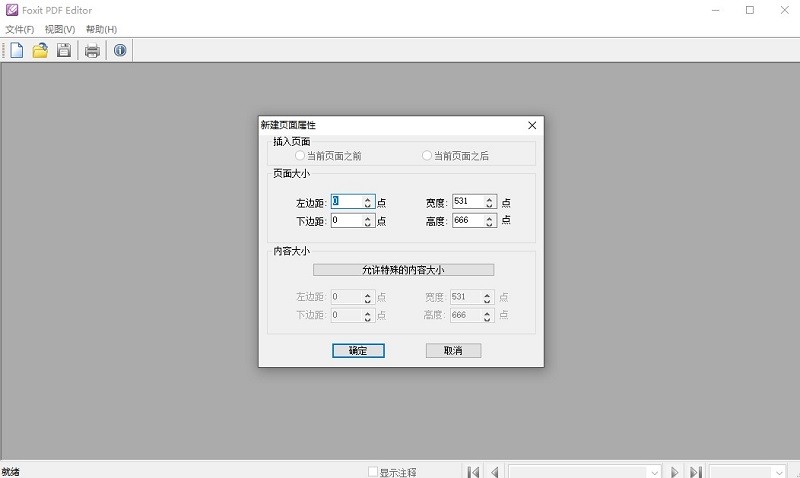Go to next page navigation arrow

pos(674,472)
